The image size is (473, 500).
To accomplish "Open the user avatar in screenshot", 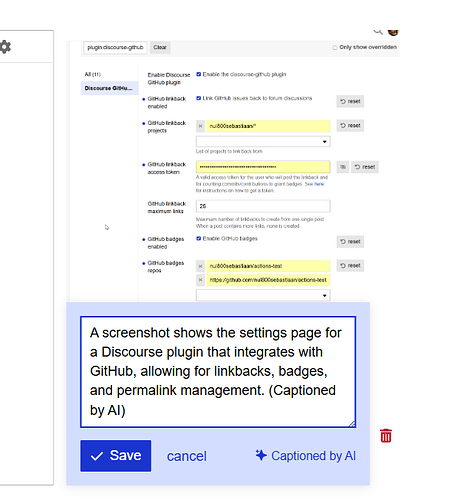I will click(x=393, y=32).
